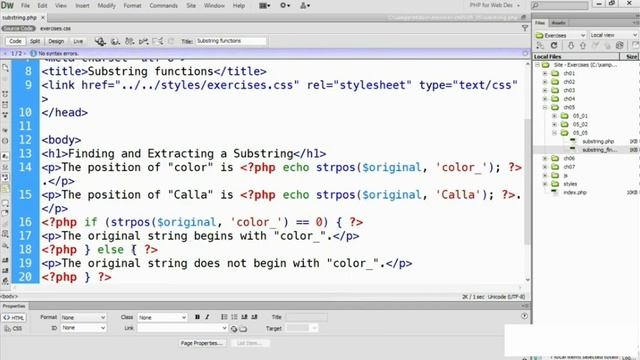Select the styles folder
Viewport: 640px width, 360px height.
click(570, 184)
